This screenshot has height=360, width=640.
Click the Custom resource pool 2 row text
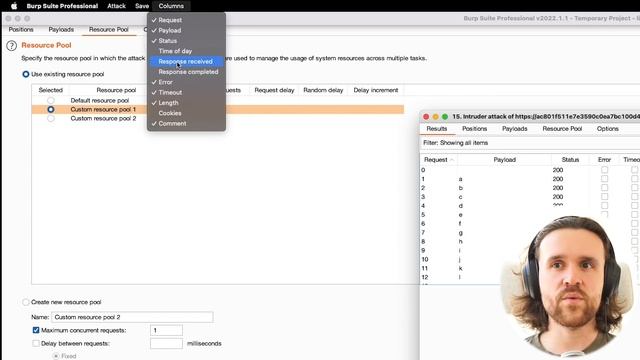point(103,118)
